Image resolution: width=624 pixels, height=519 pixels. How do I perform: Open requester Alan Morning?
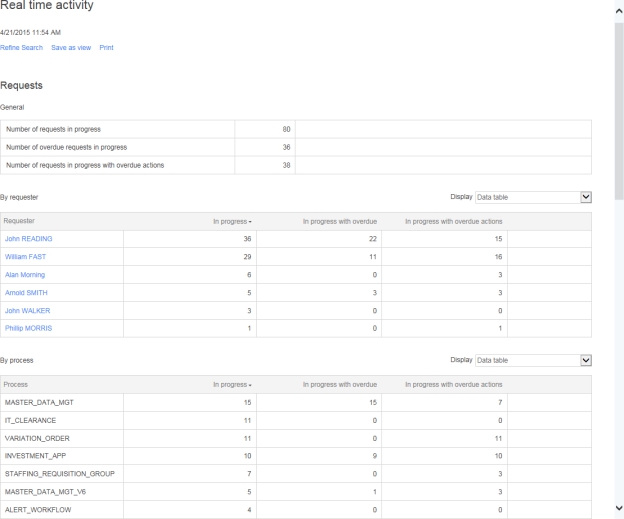coord(25,275)
